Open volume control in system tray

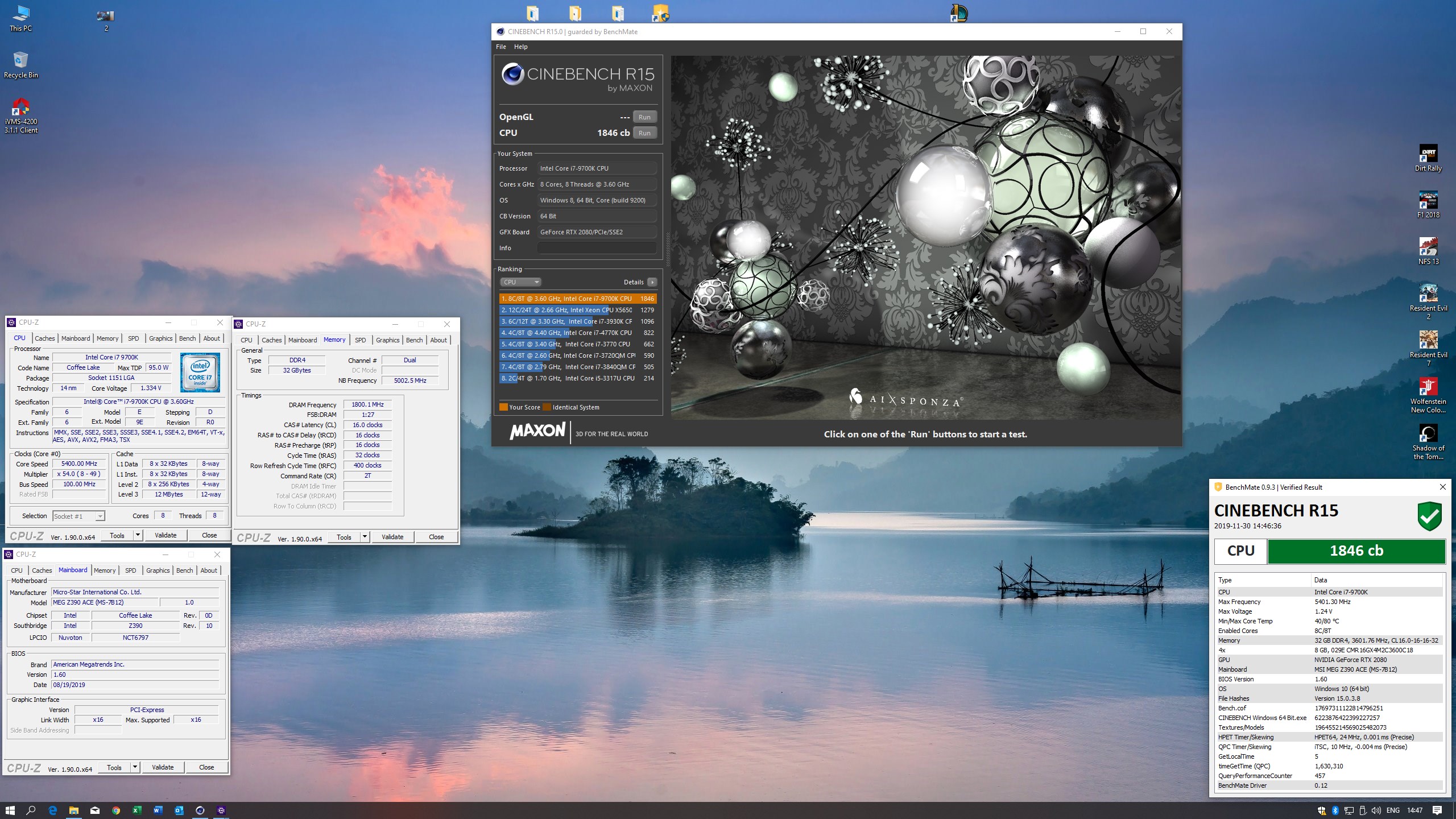(x=1376, y=810)
